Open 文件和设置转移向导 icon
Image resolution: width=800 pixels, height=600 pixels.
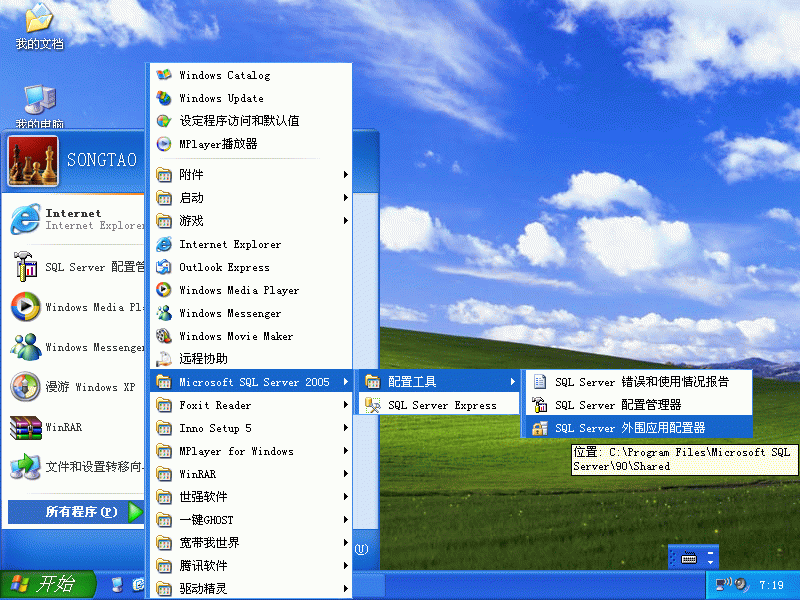point(25,466)
